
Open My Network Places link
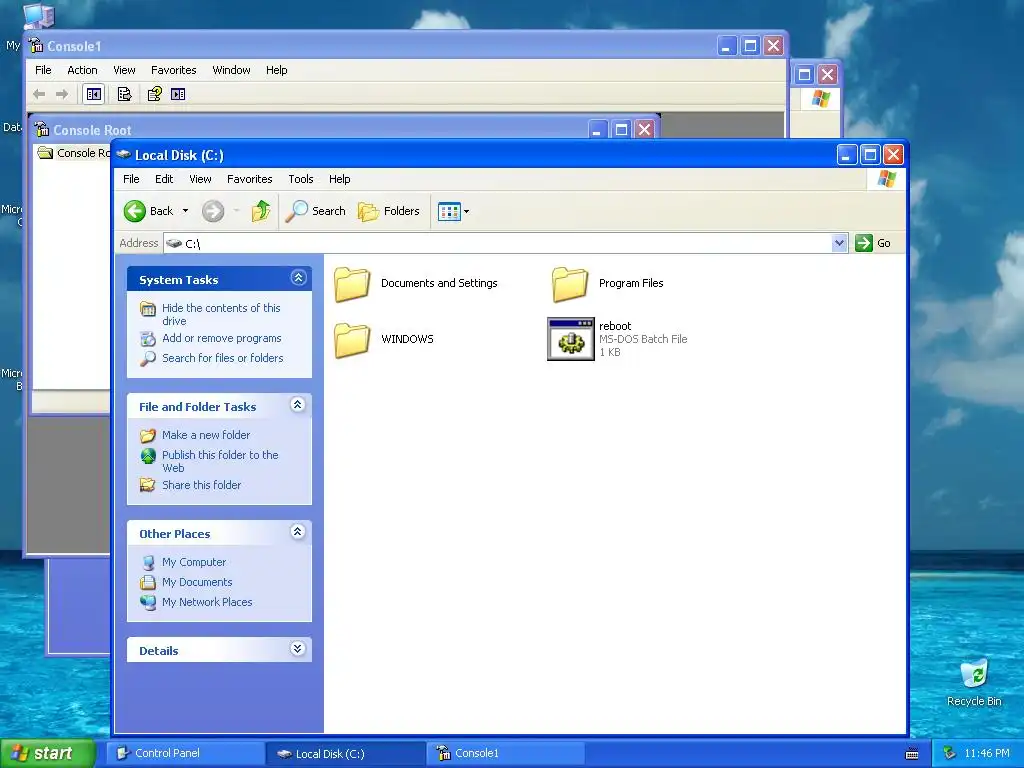coord(207,602)
